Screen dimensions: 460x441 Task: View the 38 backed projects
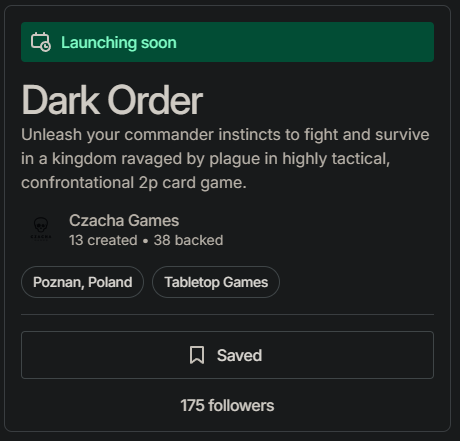(188, 240)
